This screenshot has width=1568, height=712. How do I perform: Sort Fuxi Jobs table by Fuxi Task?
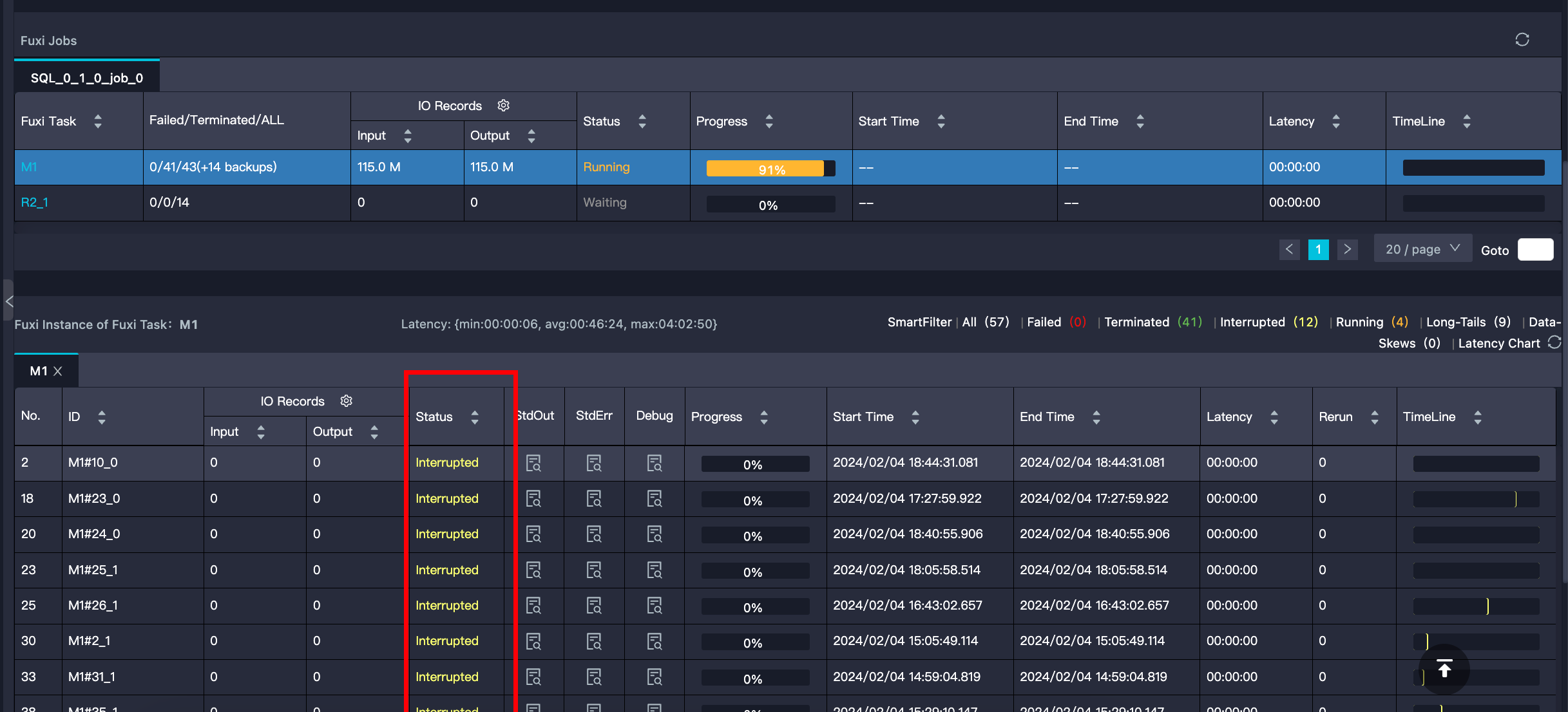click(98, 121)
